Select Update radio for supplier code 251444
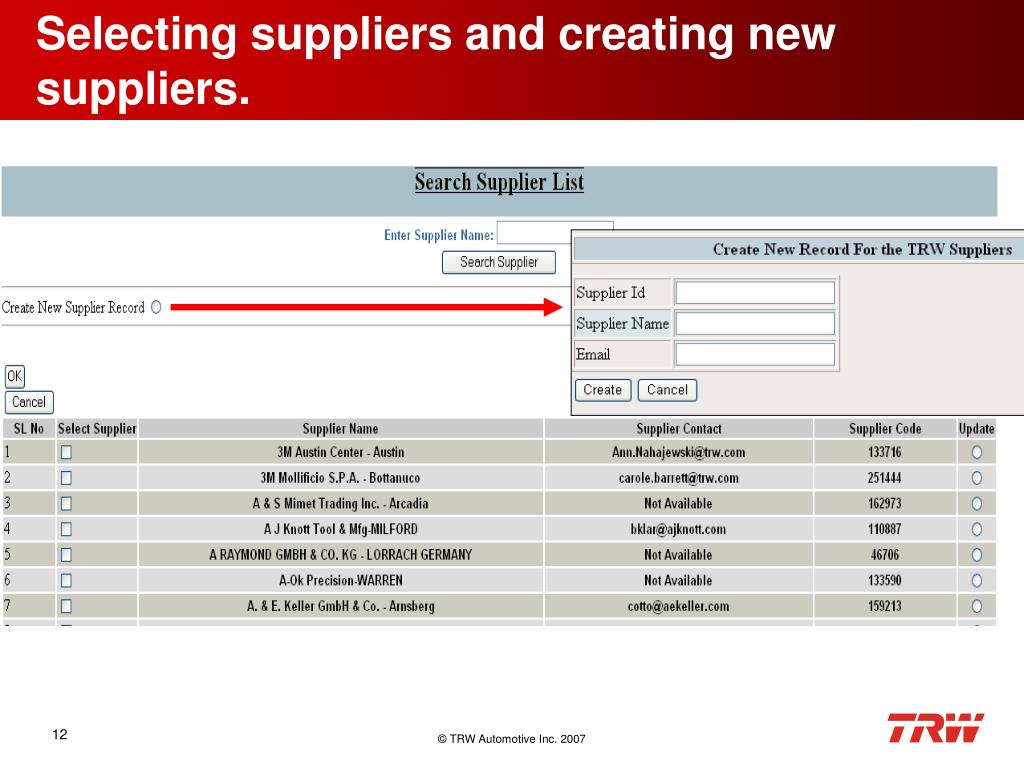This screenshot has width=1024, height=768. [x=976, y=478]
